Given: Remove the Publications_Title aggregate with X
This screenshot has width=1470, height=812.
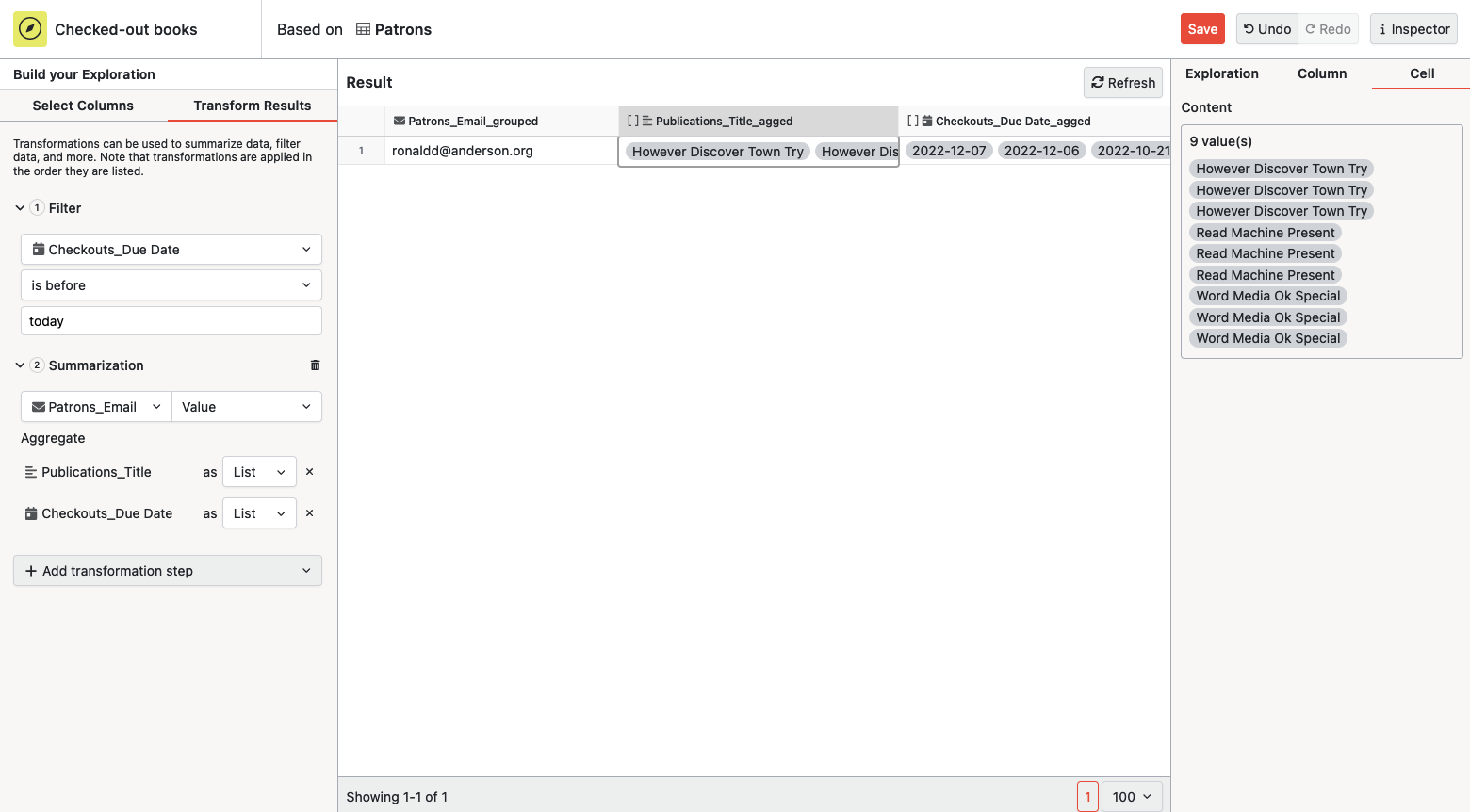Looking at the screenshot, I should tap(309, 472).
